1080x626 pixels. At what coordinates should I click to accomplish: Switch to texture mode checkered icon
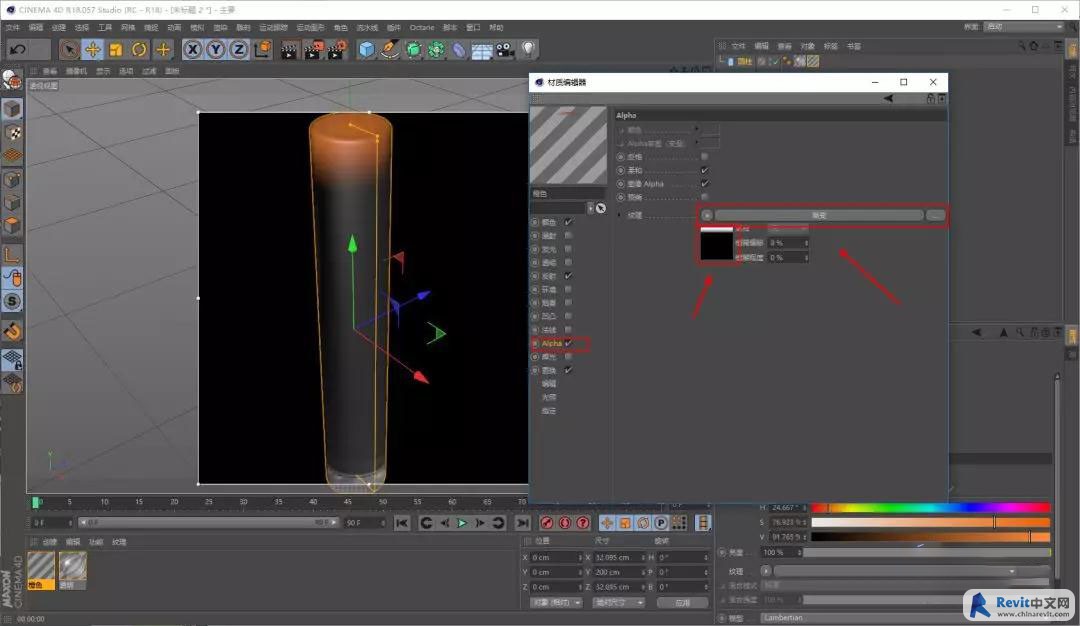(x=12, y=132)
